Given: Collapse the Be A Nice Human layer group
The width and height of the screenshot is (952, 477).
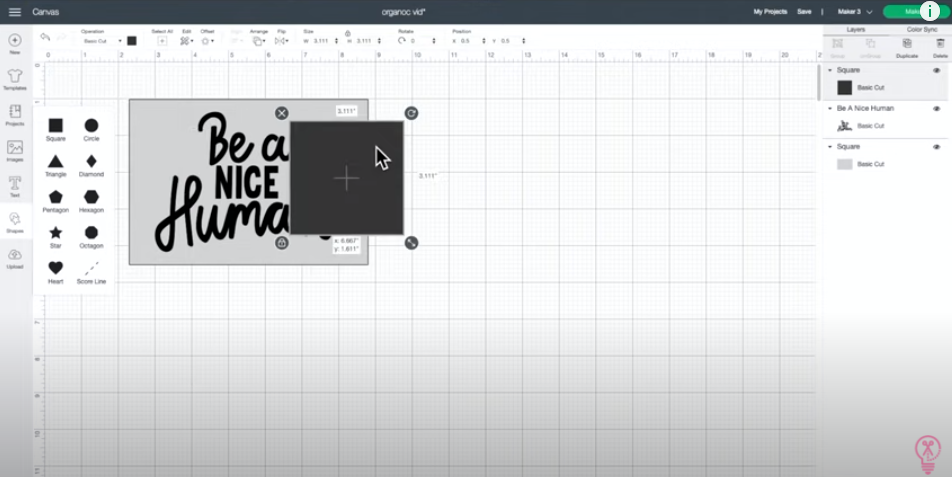Looking at the screenshot, I should [x=830, y=109].
